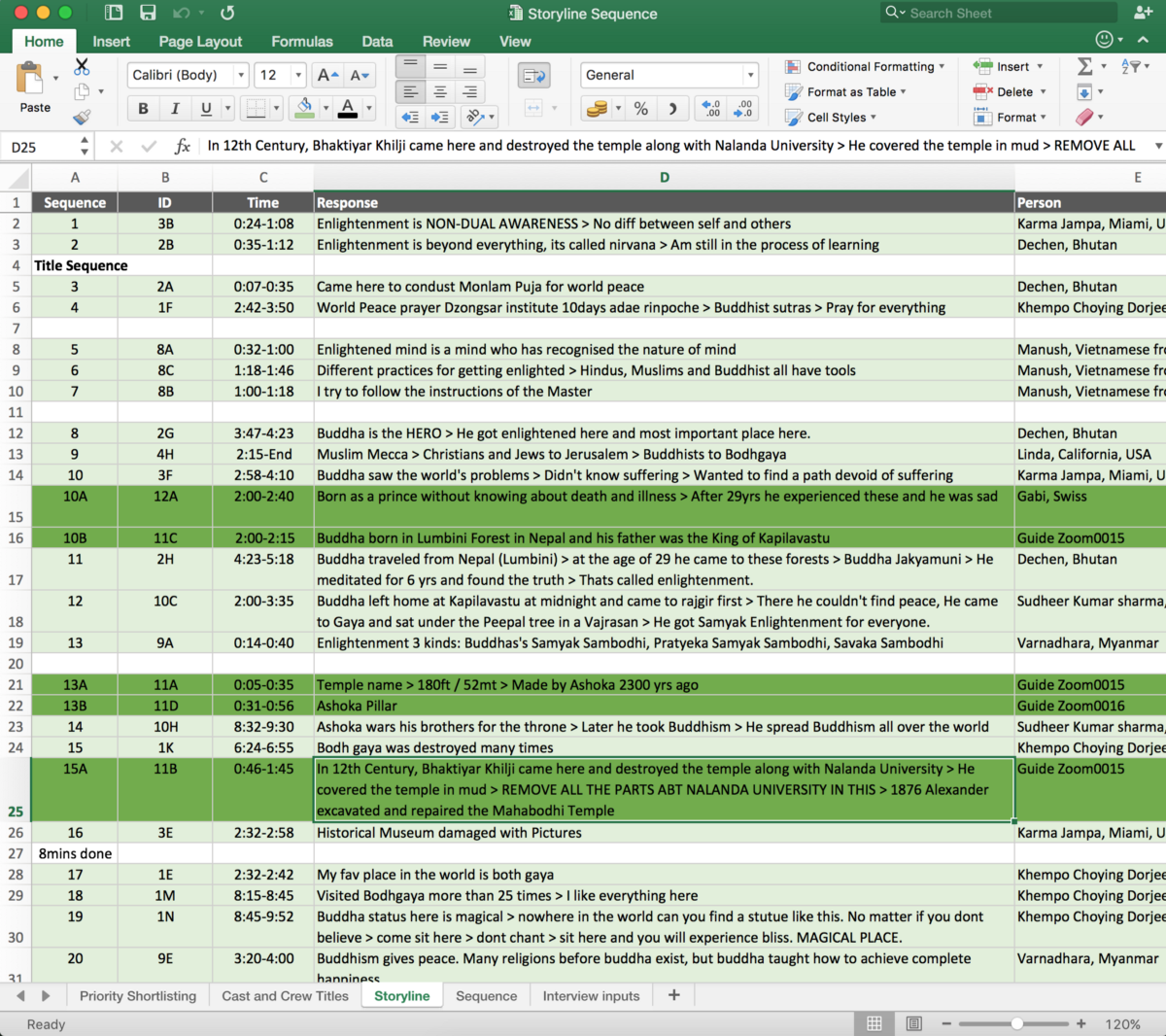The width and height of the screenshot is (1166, 1036).
Task: Click the Format Painter brush icon
Action: pyautogui.click(x=82, y=117)
